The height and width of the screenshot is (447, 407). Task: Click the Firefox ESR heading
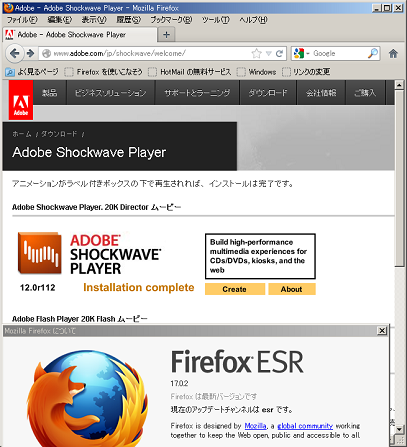(x=237, y=362)
